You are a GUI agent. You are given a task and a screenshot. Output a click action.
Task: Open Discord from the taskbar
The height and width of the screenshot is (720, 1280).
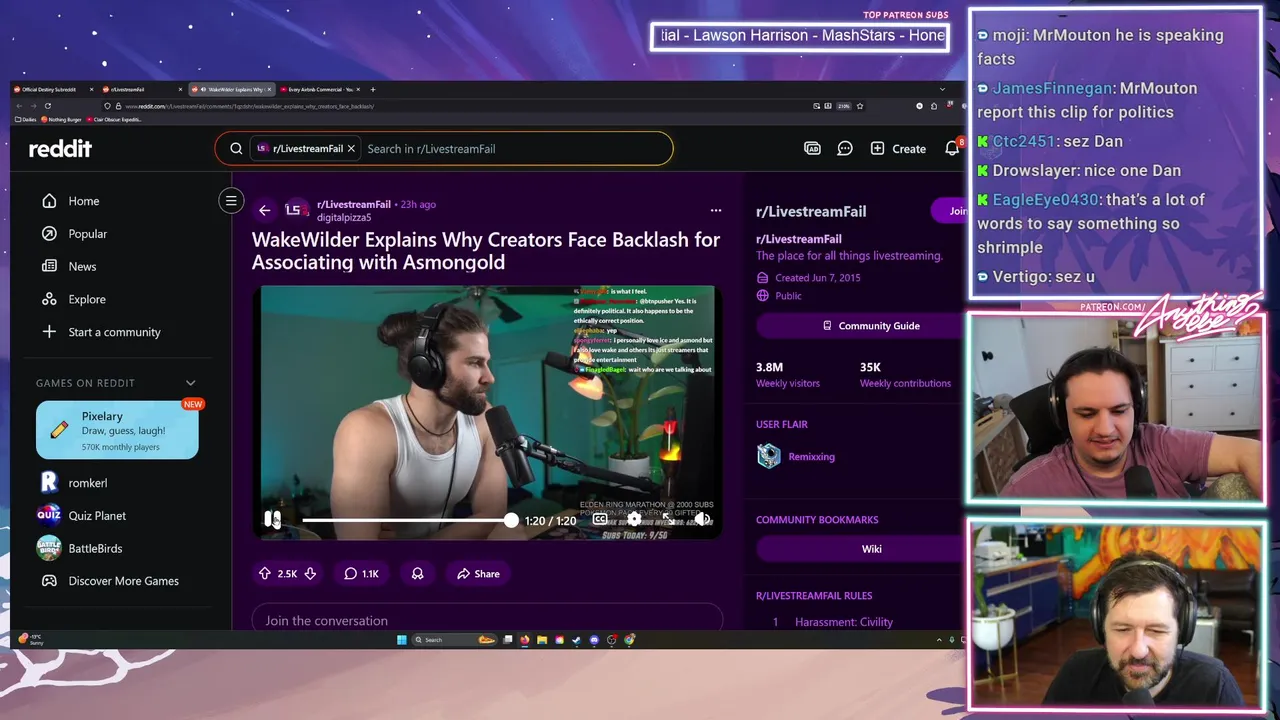(594, 640)
